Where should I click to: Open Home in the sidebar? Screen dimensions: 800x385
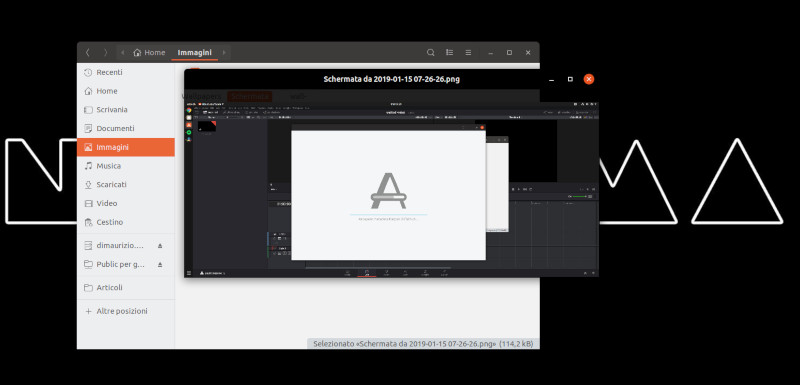[x=126, y=91]
